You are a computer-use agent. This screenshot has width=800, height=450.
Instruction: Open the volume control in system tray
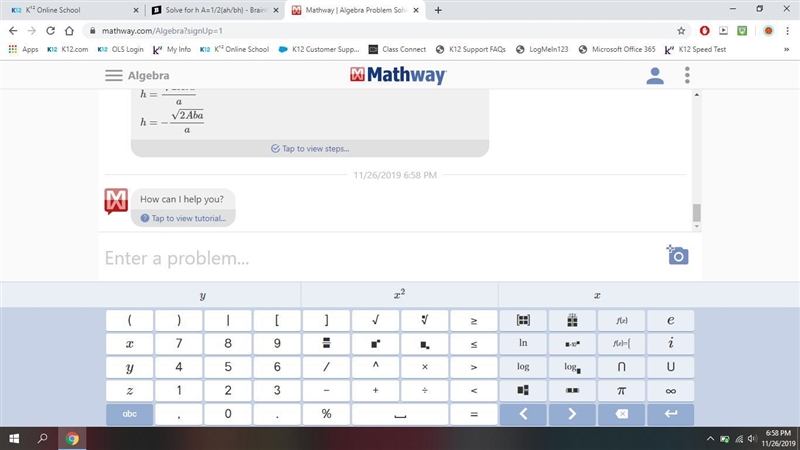pos(752,439)
